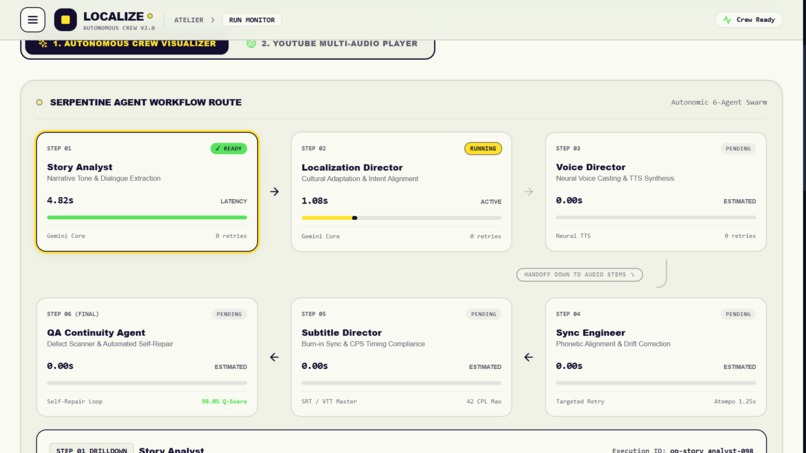This screenshot has height=453, width=806.
Task: Switch to Autonomous Crew Visualizer tab
Action: (127, 44)
